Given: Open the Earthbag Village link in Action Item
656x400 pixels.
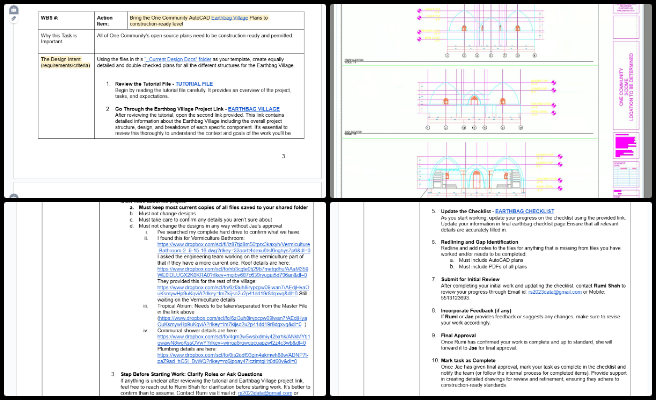Looking at the screenshot, I should [229, 18].
